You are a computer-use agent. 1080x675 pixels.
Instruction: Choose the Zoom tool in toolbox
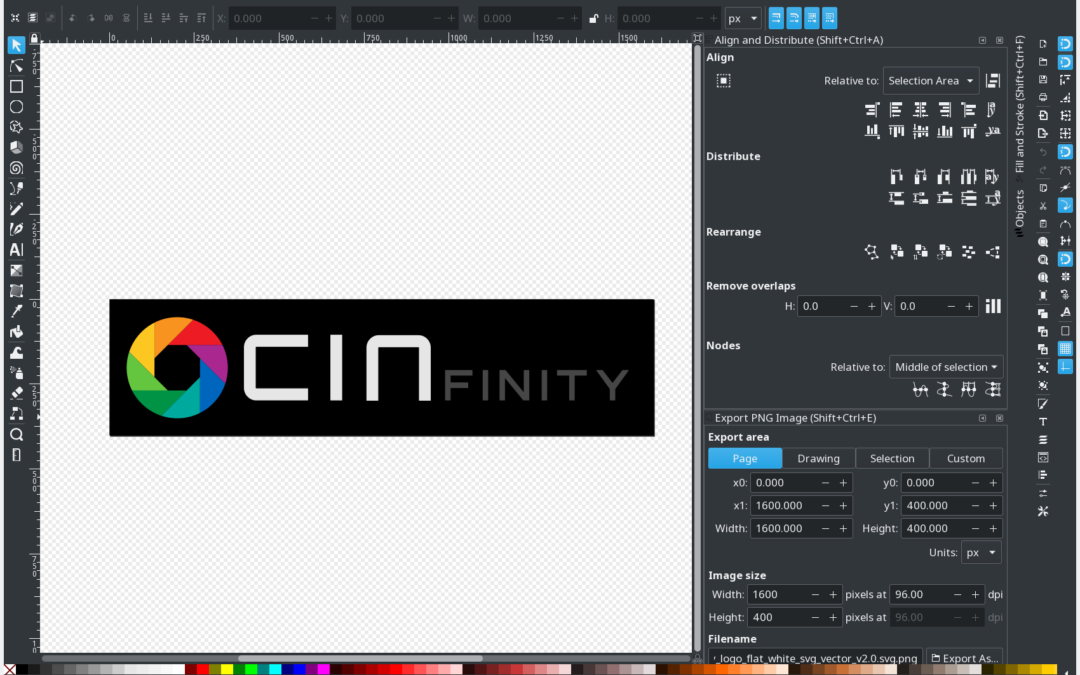[x=16, y=434]
